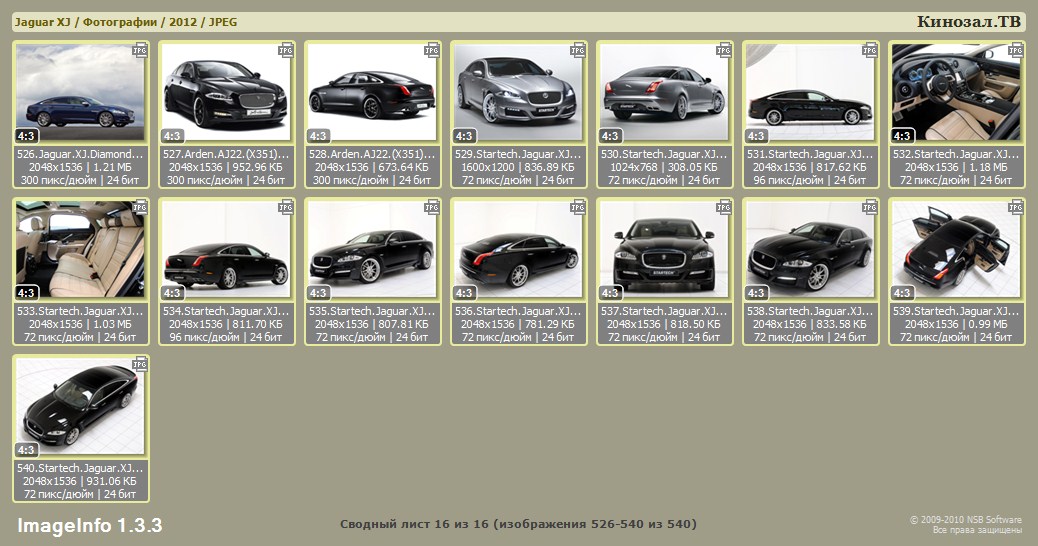This screenshot has height=546, width=1038.
Task: Click 4:3 badge on 533 rear seats thumbnail
Action: [27, 293]
